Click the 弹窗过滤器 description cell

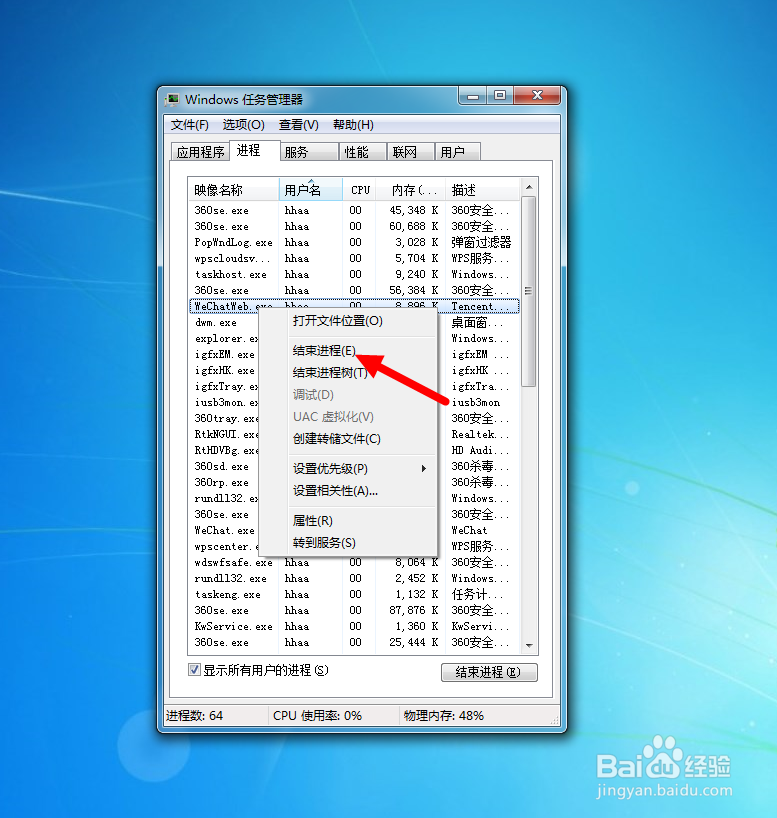pos(481,243)
